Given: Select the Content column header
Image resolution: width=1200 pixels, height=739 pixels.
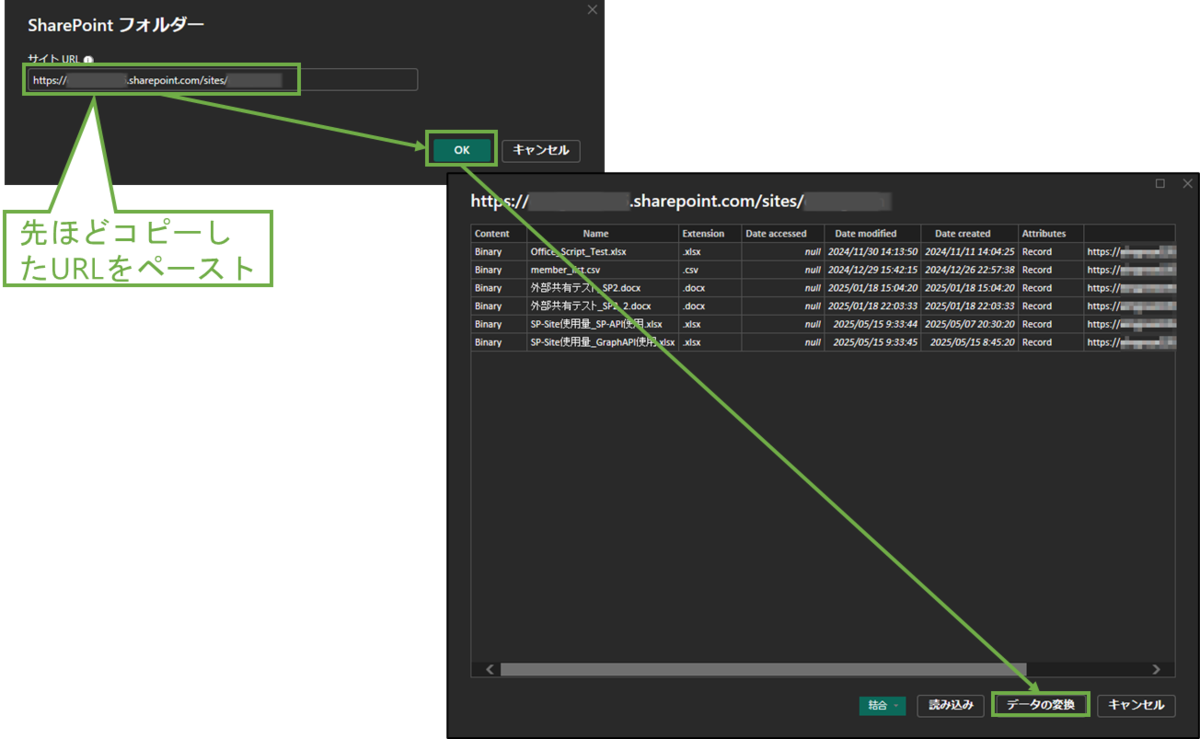Looking at the screenshot, I should [499, 233].
